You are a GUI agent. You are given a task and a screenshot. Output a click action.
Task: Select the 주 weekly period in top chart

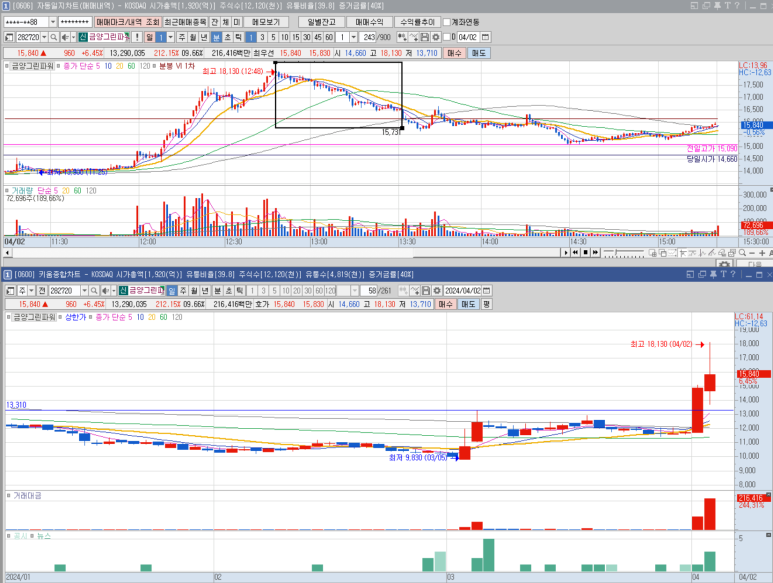pos(182,37)
